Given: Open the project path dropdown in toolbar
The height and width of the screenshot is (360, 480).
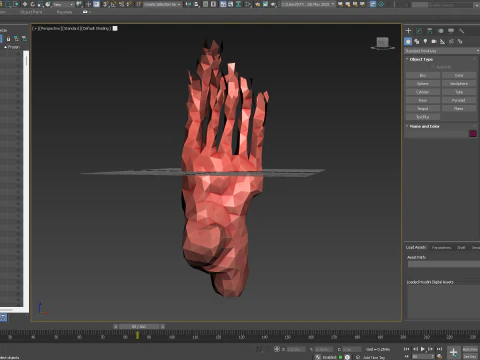Looking at the screenshot, I should pos(308,4).
